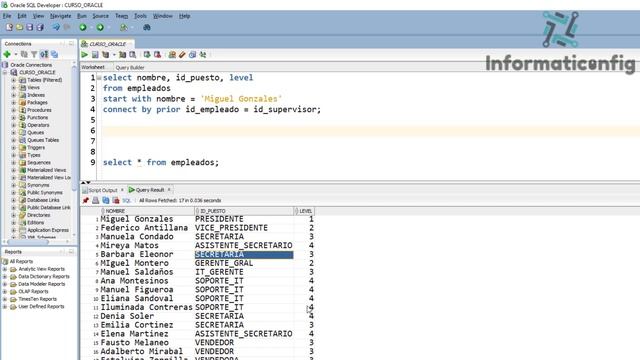Click the blue Undo arrow icon

coord(56,27)
